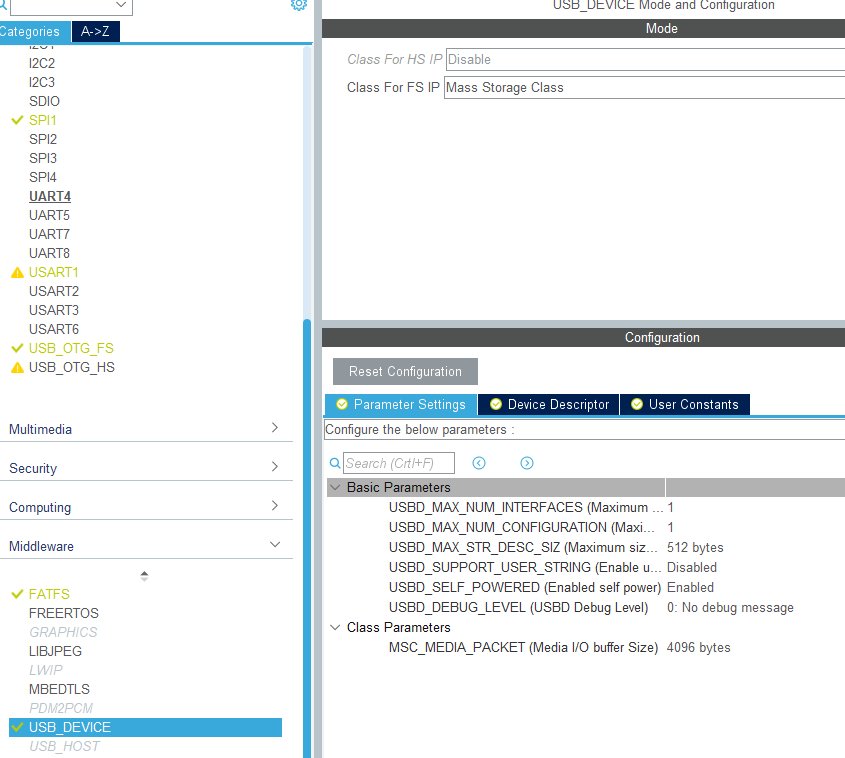
Task: Click the parameter search magnifier icon
Action: (335, 463)
